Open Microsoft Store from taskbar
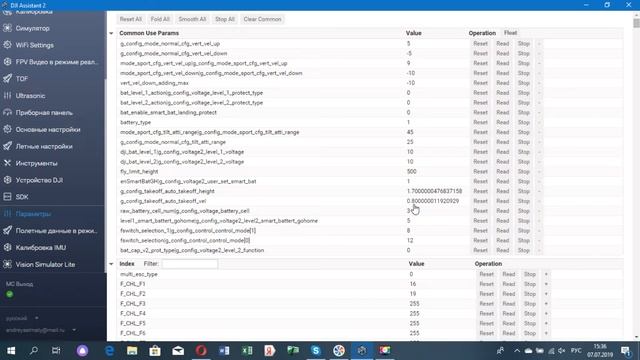The width and height of the screenshot is (640, 360). click(x=155, y=351)
